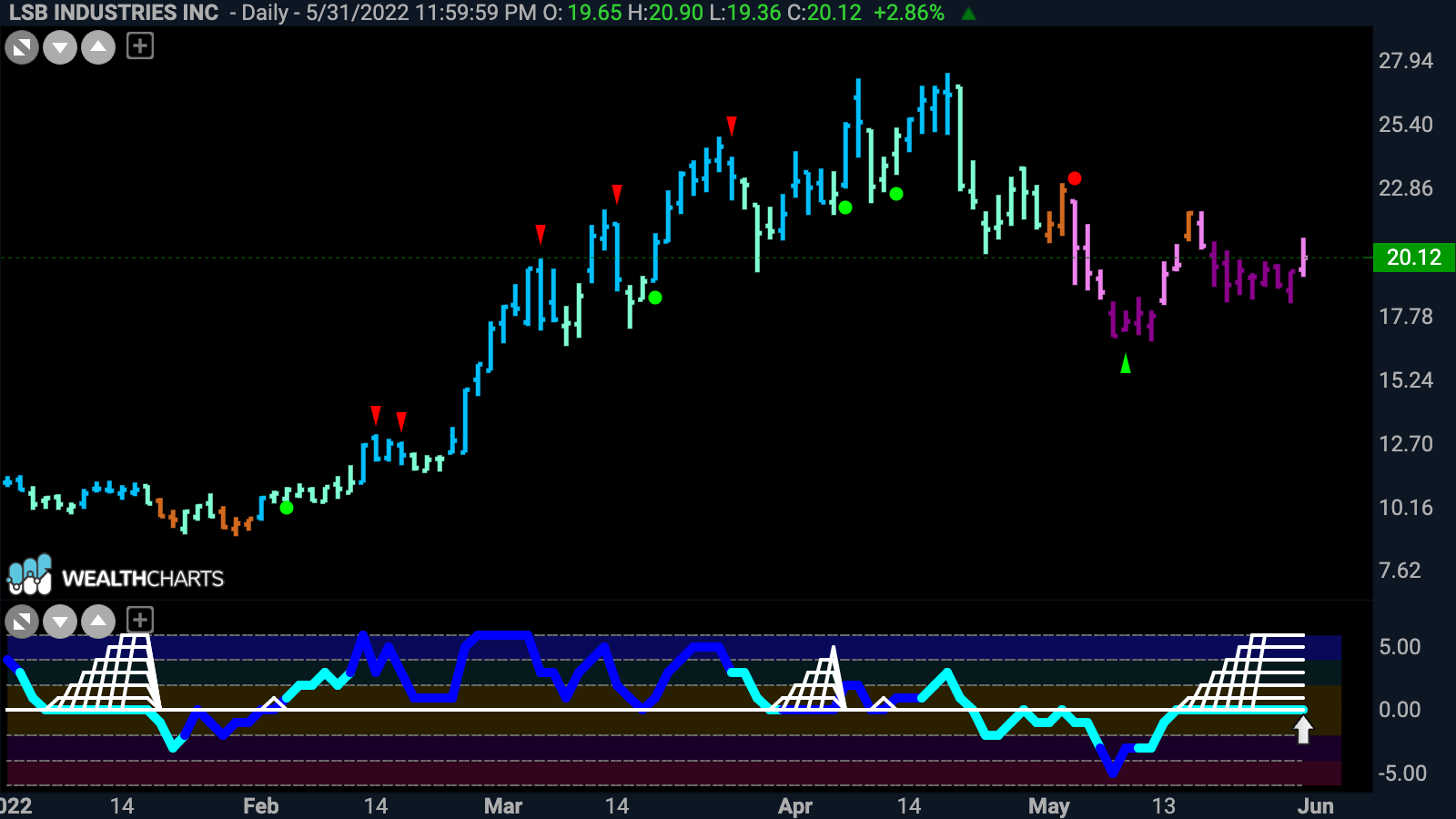Click the oscillator -5.00 axis label

tap(1402, 773)
